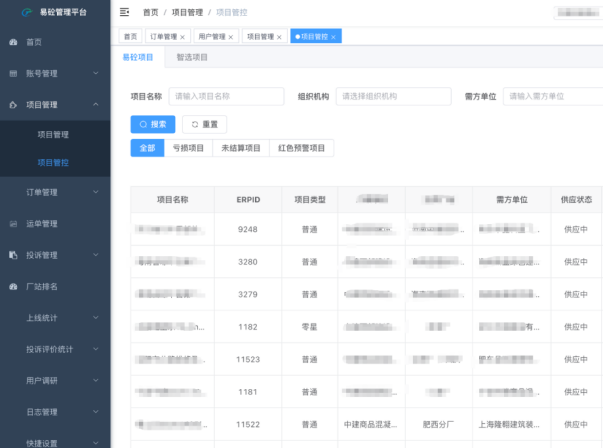Click the 运单管理 sidebar icon
This screenshot has height=448, width=603.
(13, 224)
